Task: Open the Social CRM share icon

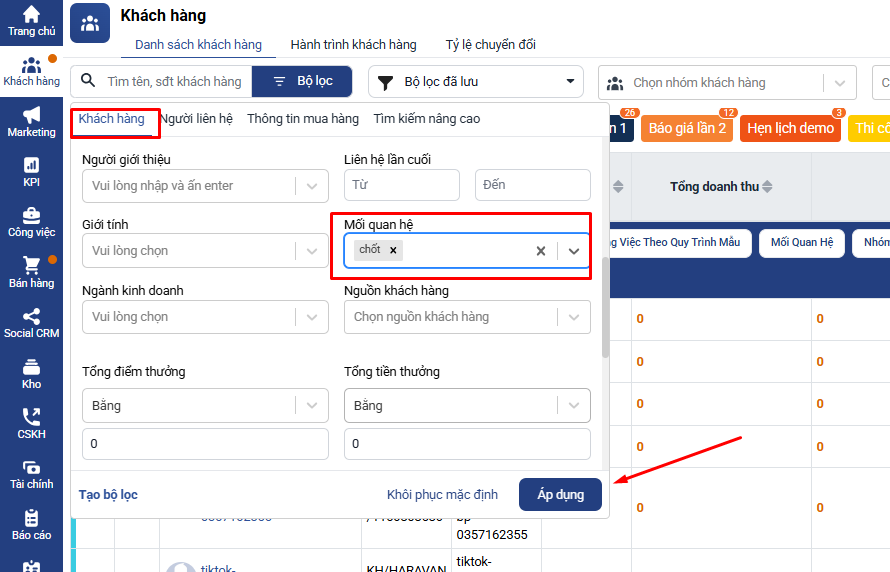Action: point(31,316)
